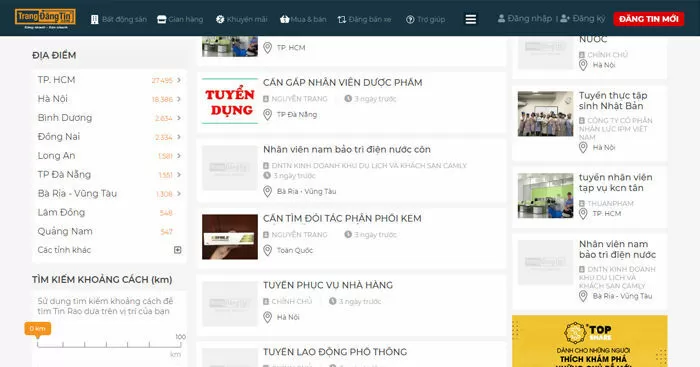Viewport: 700px width, 367px height.
Task: Open TUYỂN LAO ĐỘNG PHỔ THÔNG listing
Action: [x=335, y=352]
